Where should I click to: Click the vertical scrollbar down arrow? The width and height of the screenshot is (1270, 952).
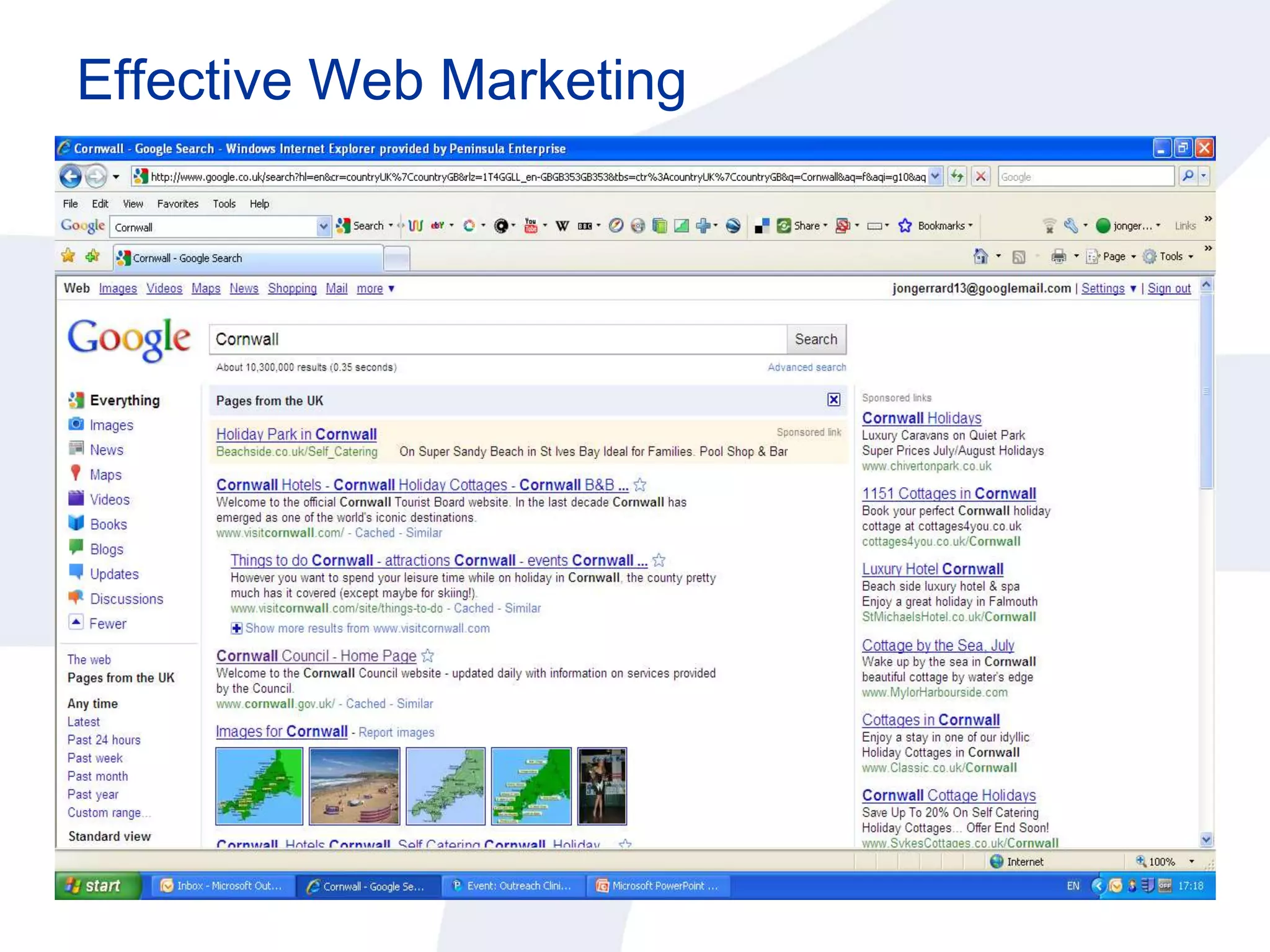(x=1206, y=840)
